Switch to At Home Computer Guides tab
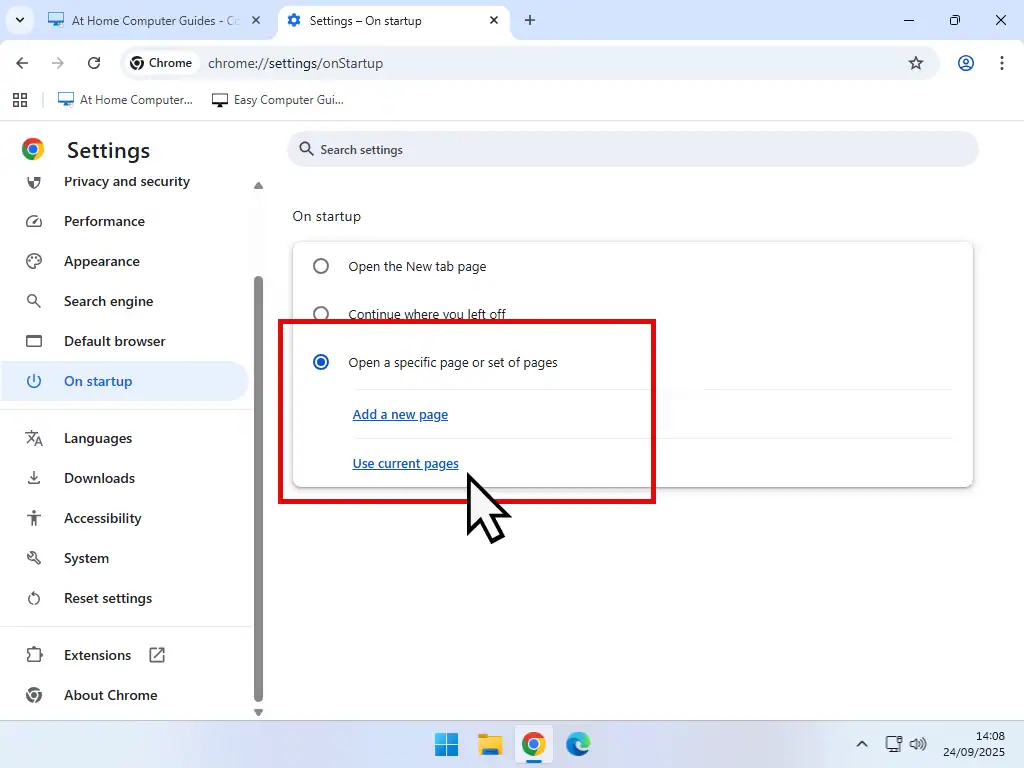This screenshot has height=768, width=1024. (x=155, y=20)
